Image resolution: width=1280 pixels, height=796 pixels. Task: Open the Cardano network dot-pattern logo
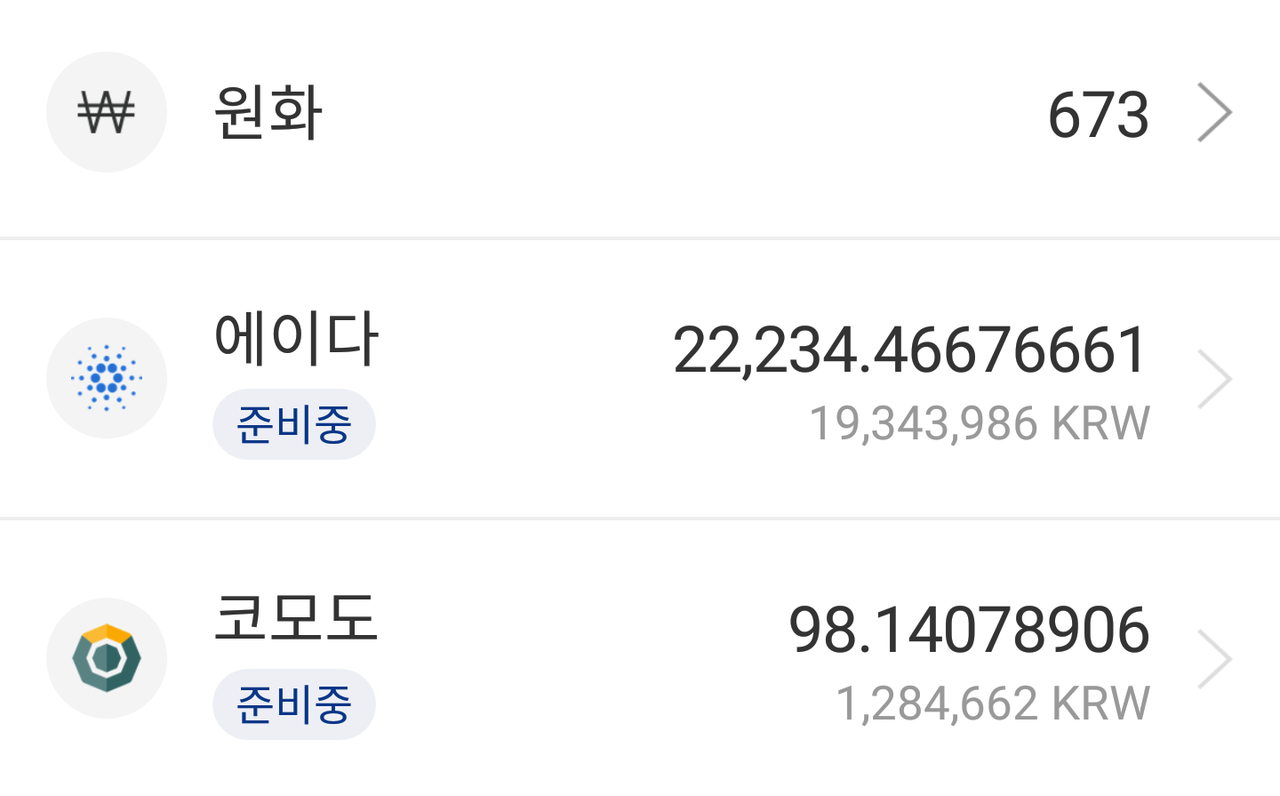107,378
